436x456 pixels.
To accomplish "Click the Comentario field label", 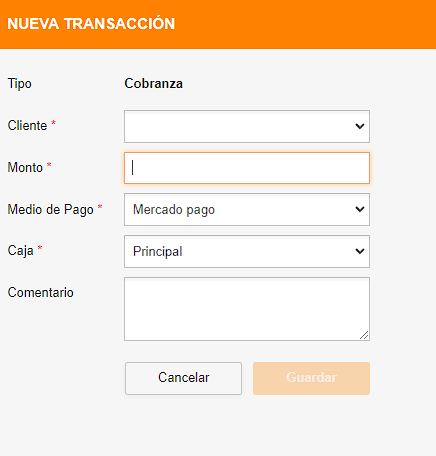I will (x=41, y=292).
